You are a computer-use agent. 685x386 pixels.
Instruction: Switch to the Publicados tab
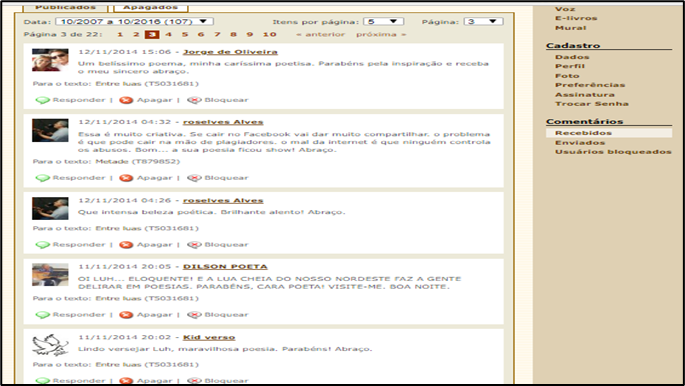65,7
